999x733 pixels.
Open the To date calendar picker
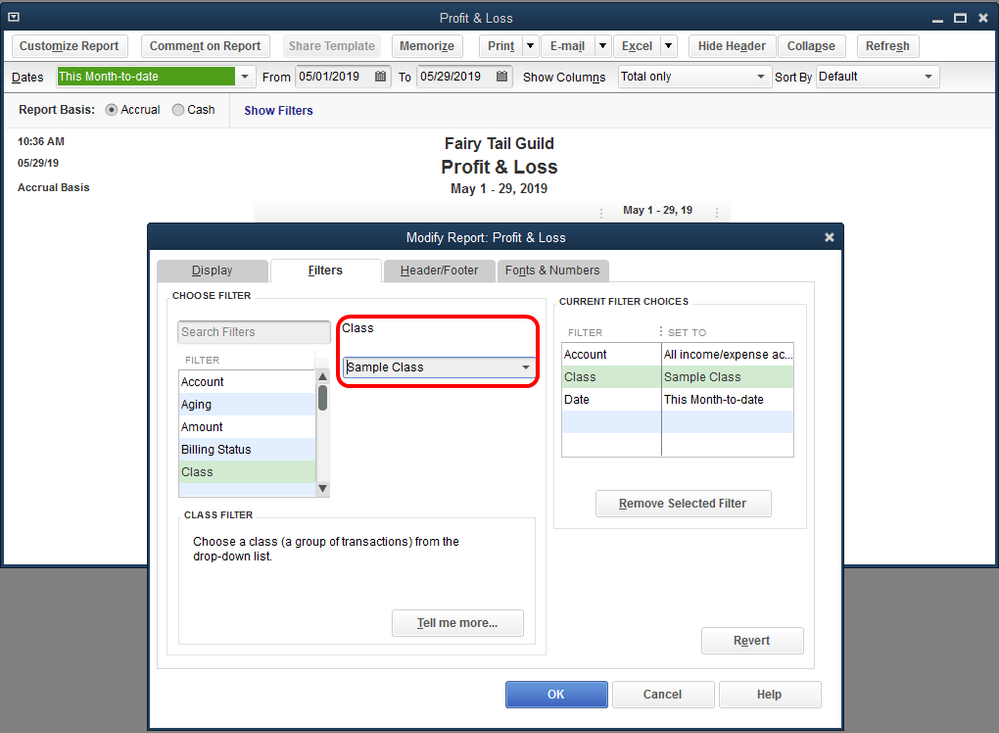(502, 76)
